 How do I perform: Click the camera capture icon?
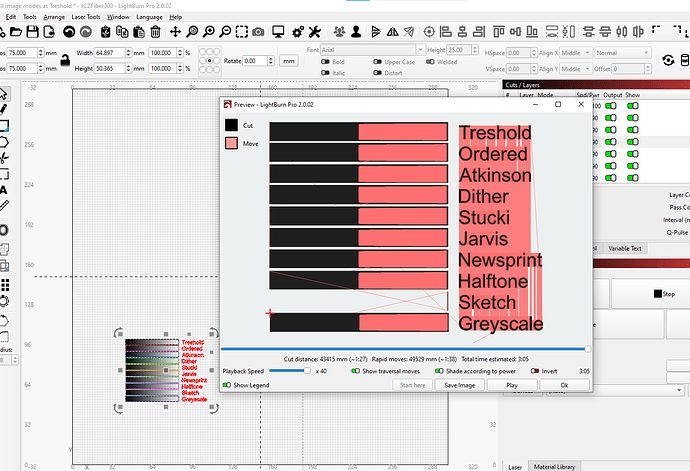point(258,32)
